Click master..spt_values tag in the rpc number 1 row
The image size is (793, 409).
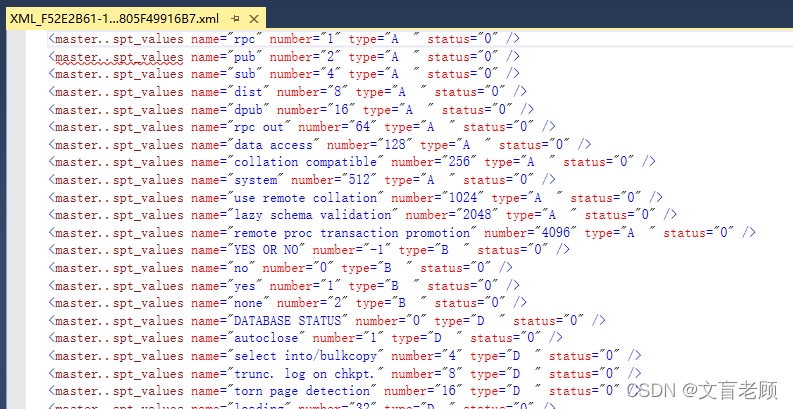119,39
